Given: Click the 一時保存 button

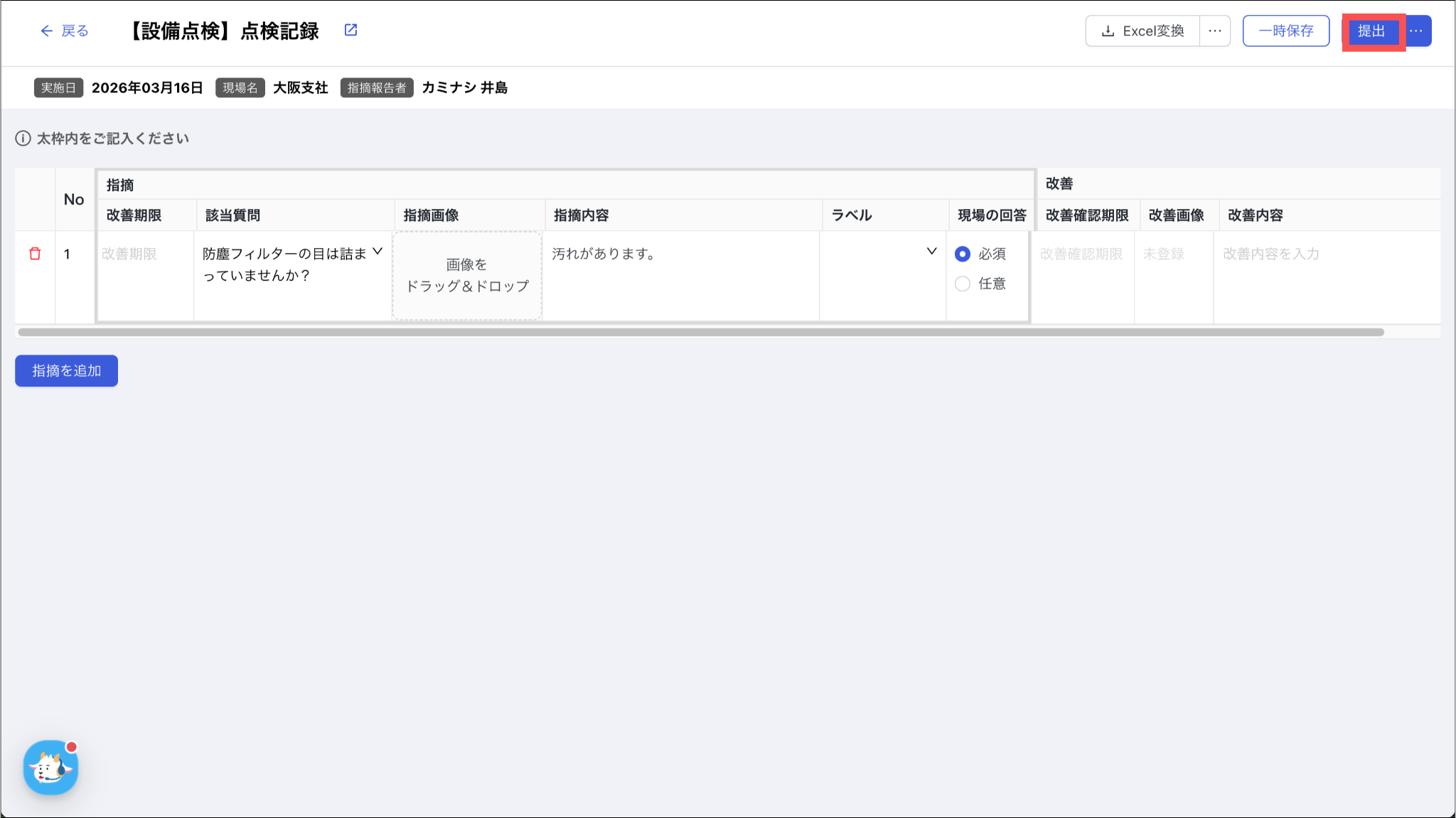Looking at the screenshot, I should click(1285, 31).
